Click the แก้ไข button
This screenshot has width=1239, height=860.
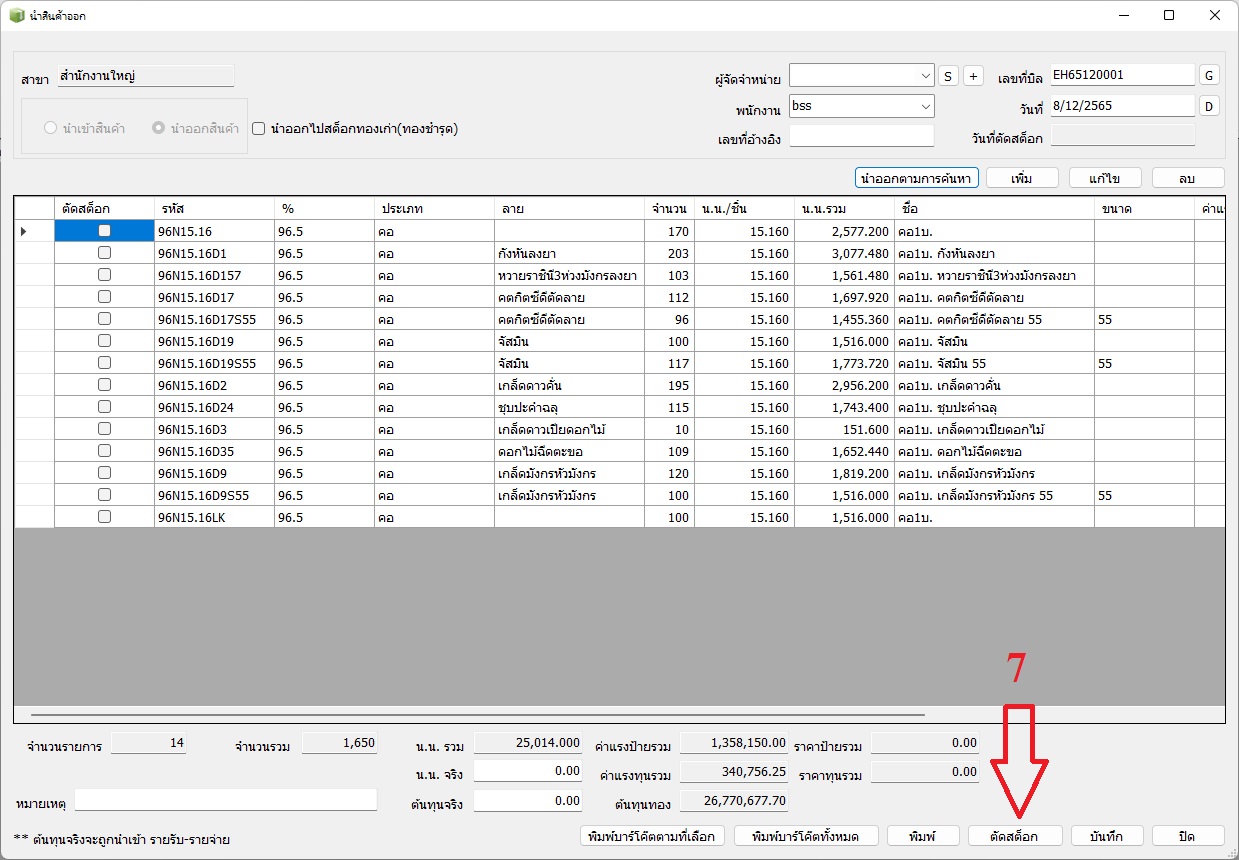click(1105, 178)
